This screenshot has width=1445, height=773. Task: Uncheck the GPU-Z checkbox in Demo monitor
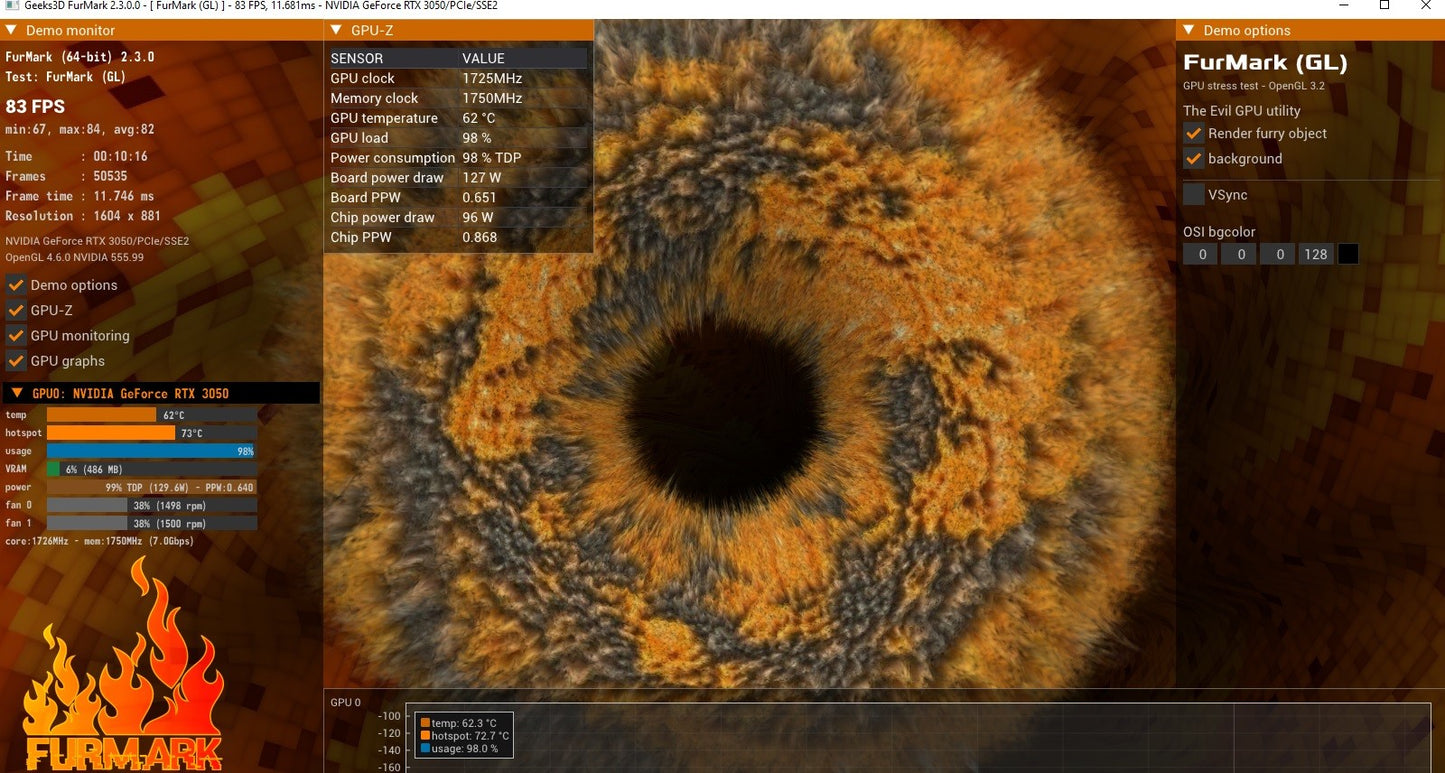coord(15,310)
